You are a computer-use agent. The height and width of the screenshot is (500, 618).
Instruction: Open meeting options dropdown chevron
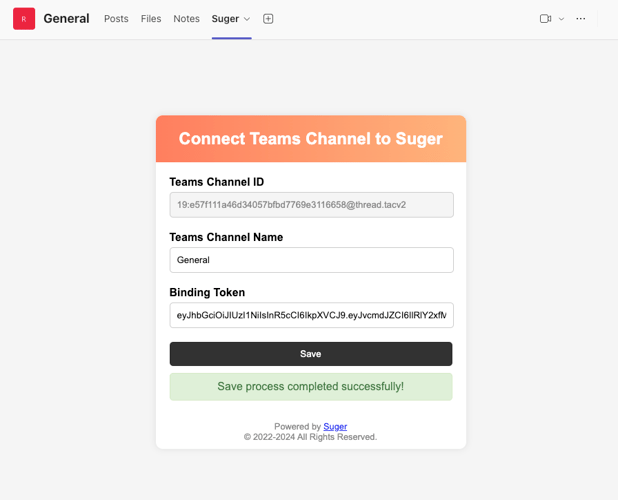coord(561,19)
